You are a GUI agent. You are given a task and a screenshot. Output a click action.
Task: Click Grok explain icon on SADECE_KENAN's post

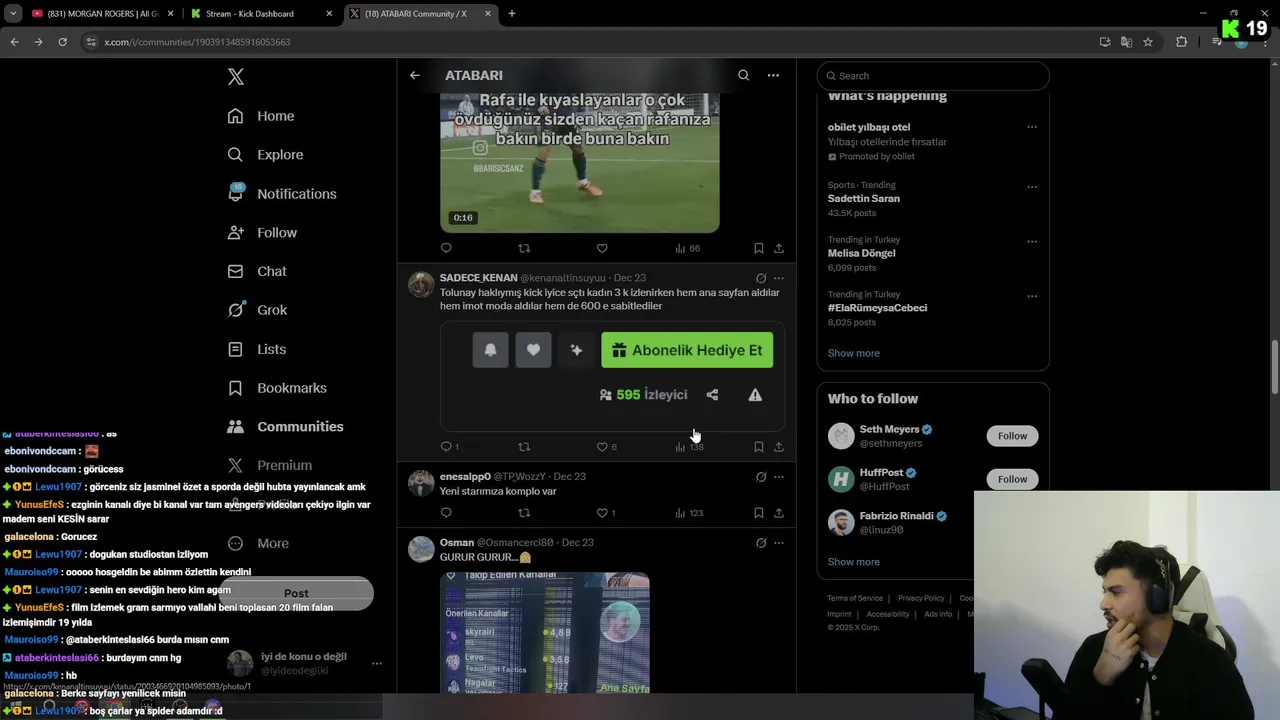[761, 278]
